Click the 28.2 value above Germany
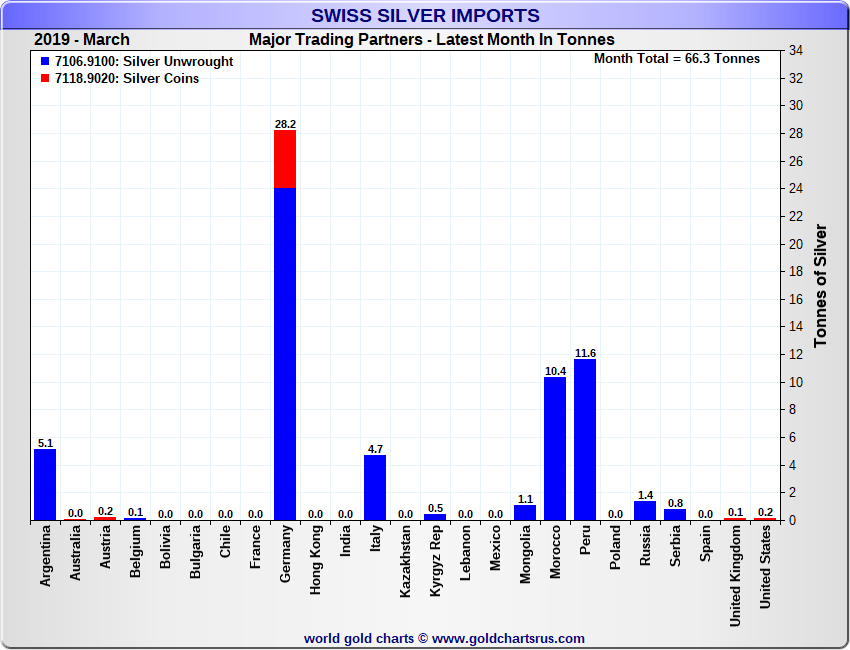Screen dimensions: 850x650 [x=285, y=124]
